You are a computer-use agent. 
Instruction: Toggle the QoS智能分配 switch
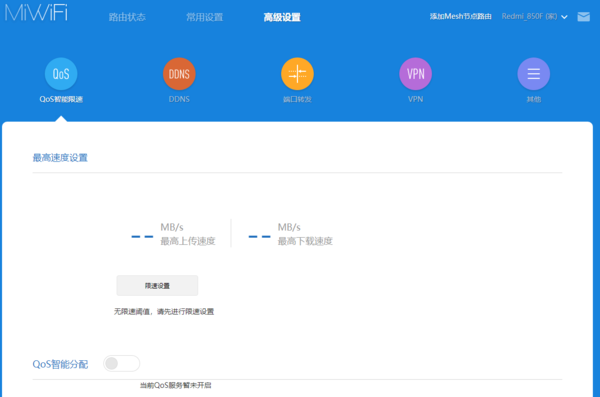[122, 363]
